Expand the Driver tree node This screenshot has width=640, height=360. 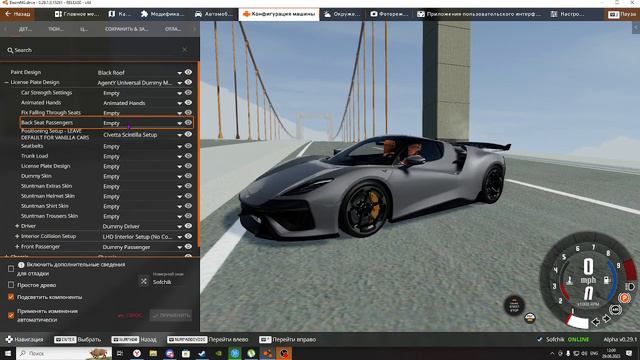[17, 226]
